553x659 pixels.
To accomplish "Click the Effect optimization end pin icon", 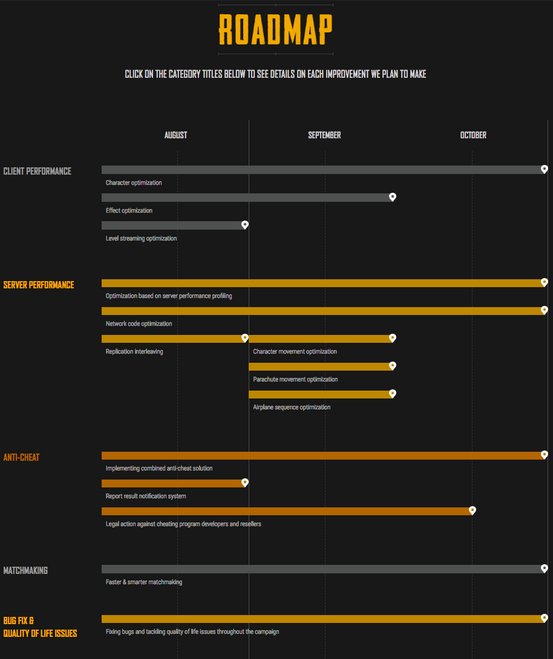I will click(392, 197).
